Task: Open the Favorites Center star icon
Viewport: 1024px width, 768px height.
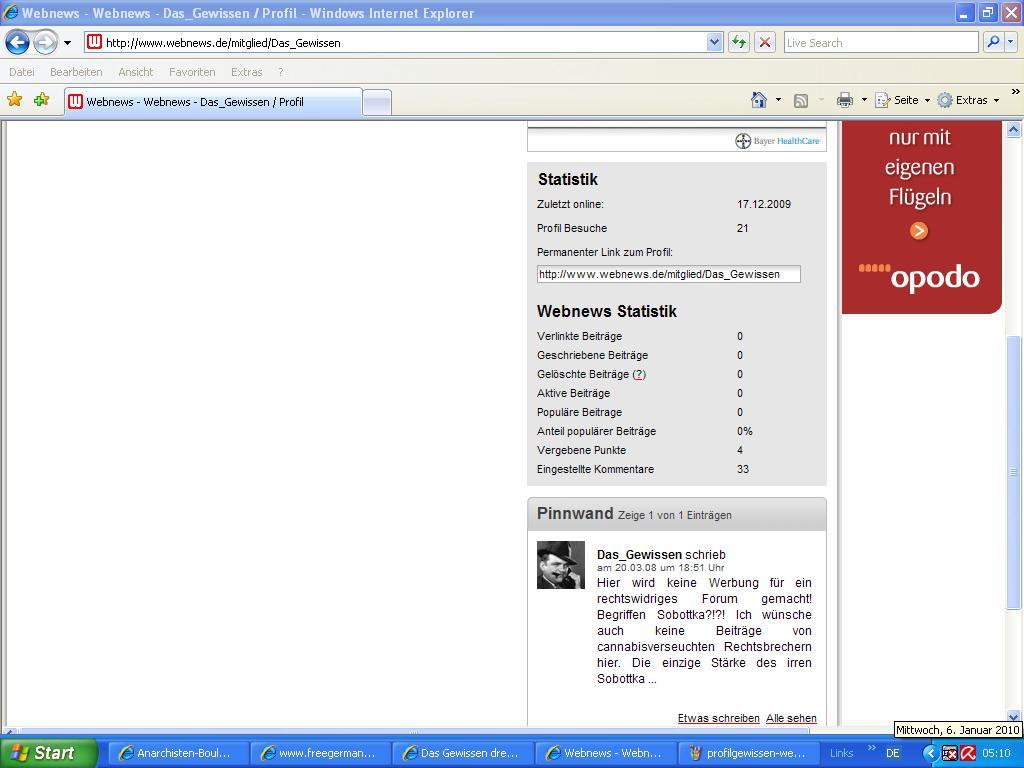Action: coord(15,100)
